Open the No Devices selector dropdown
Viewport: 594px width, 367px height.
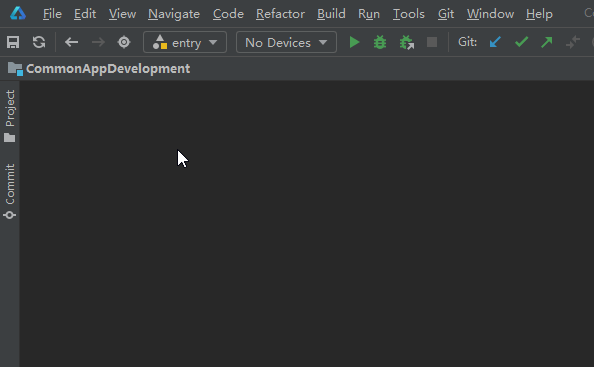[286, 42]
